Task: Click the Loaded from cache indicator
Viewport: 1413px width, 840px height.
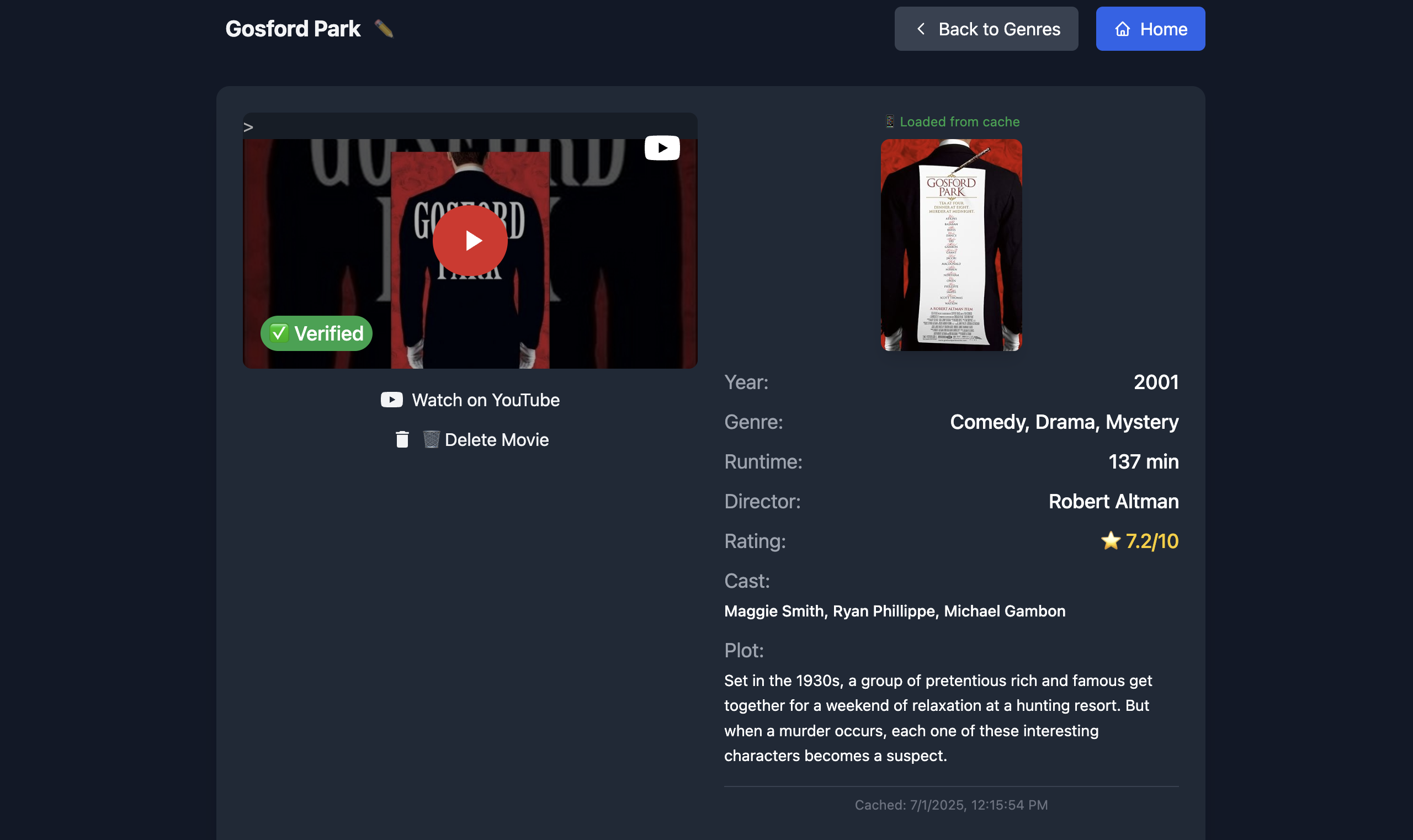Action: (x=952, y=122)
